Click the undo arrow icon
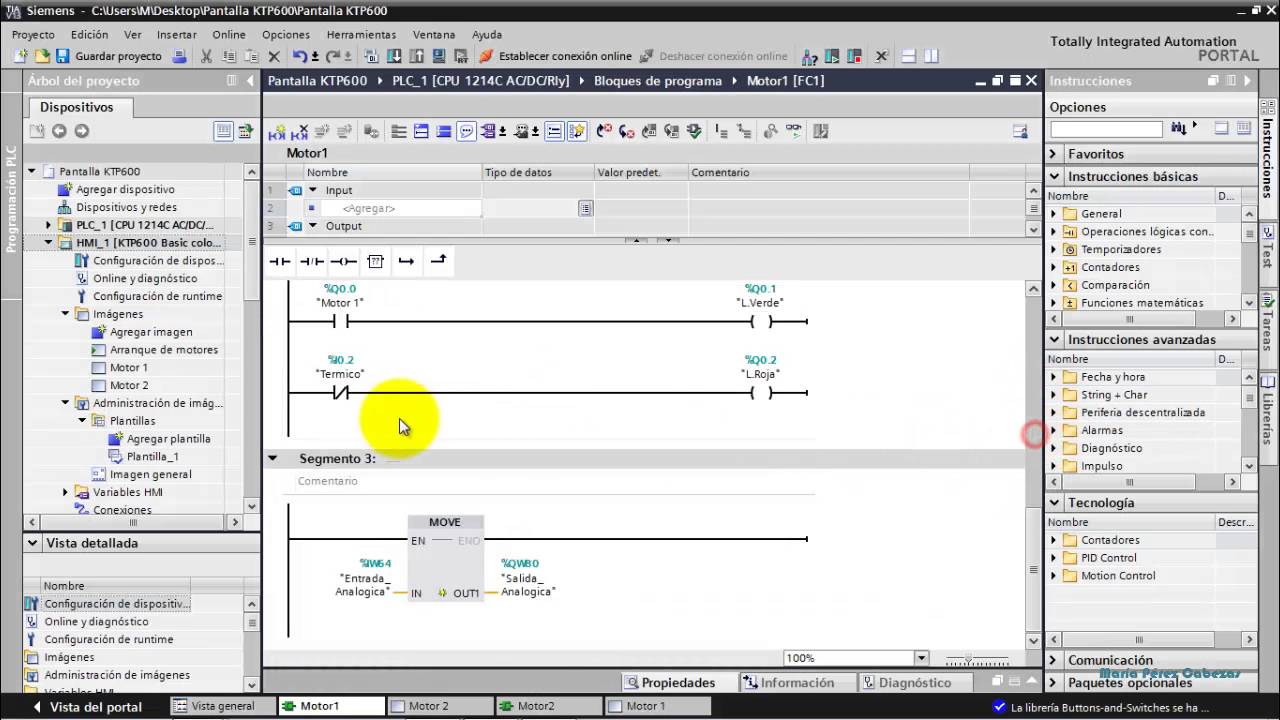1280x720 pixels. click(x=299, y=56)
